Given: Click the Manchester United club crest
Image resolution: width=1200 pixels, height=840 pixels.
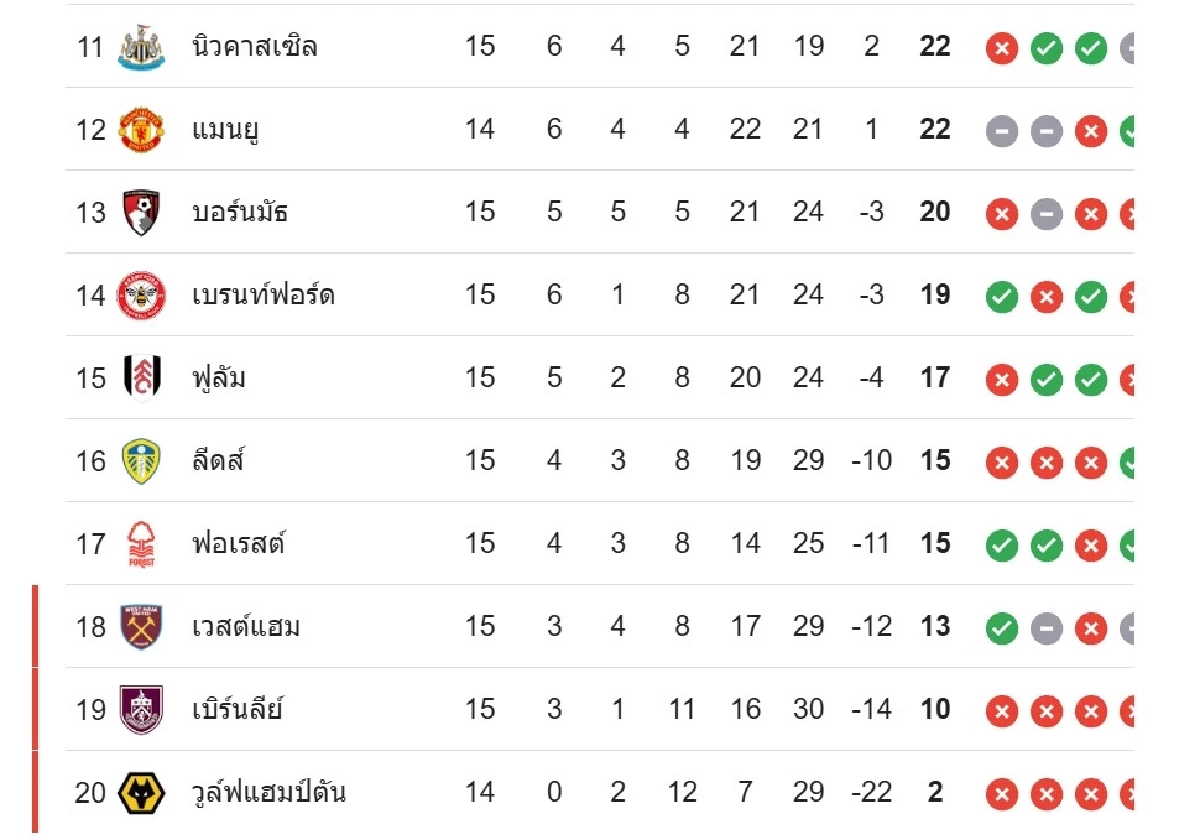Looking at the screenshot, I should tap(140, 130).
